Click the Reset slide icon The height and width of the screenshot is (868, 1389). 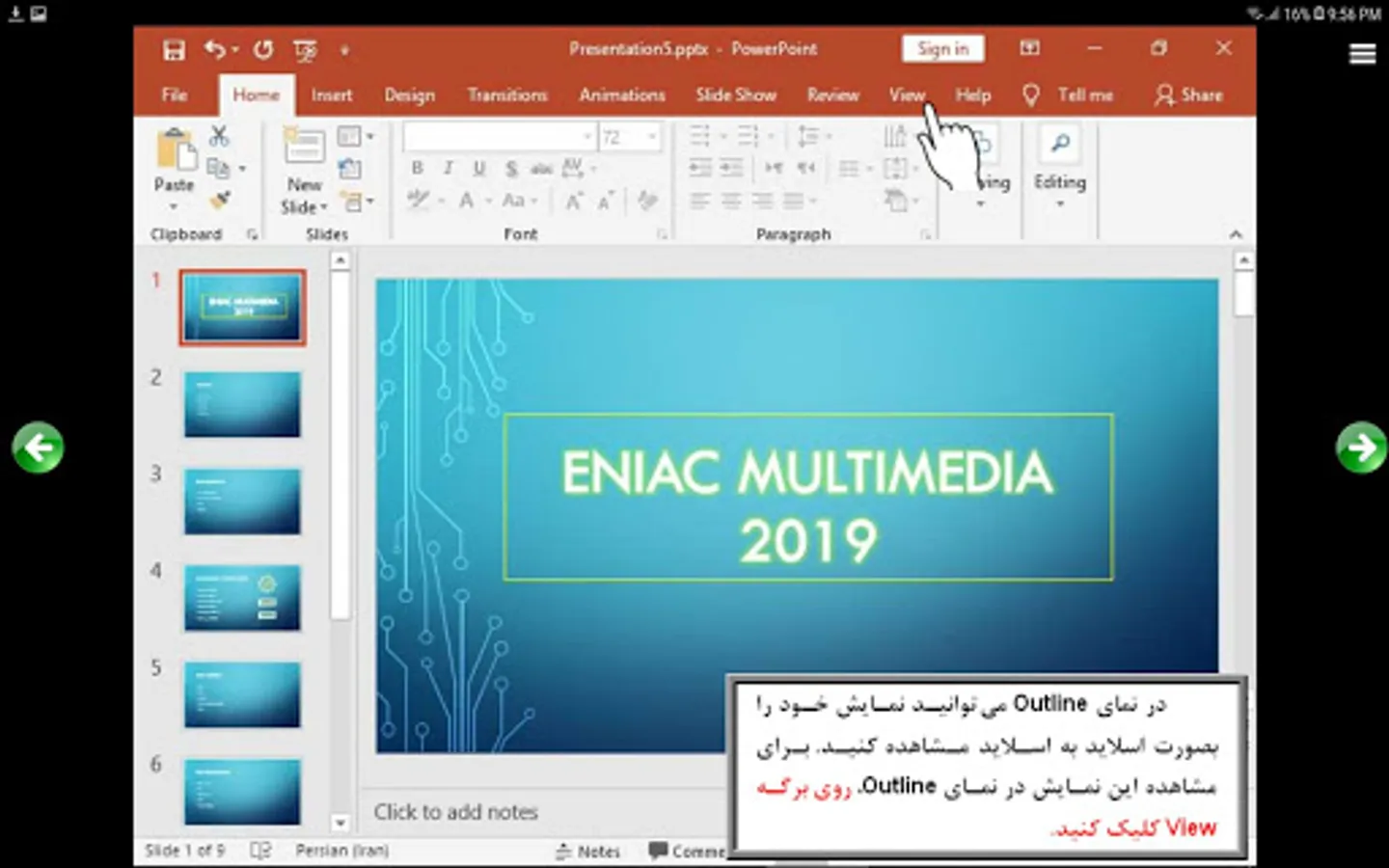coord(350,169)
